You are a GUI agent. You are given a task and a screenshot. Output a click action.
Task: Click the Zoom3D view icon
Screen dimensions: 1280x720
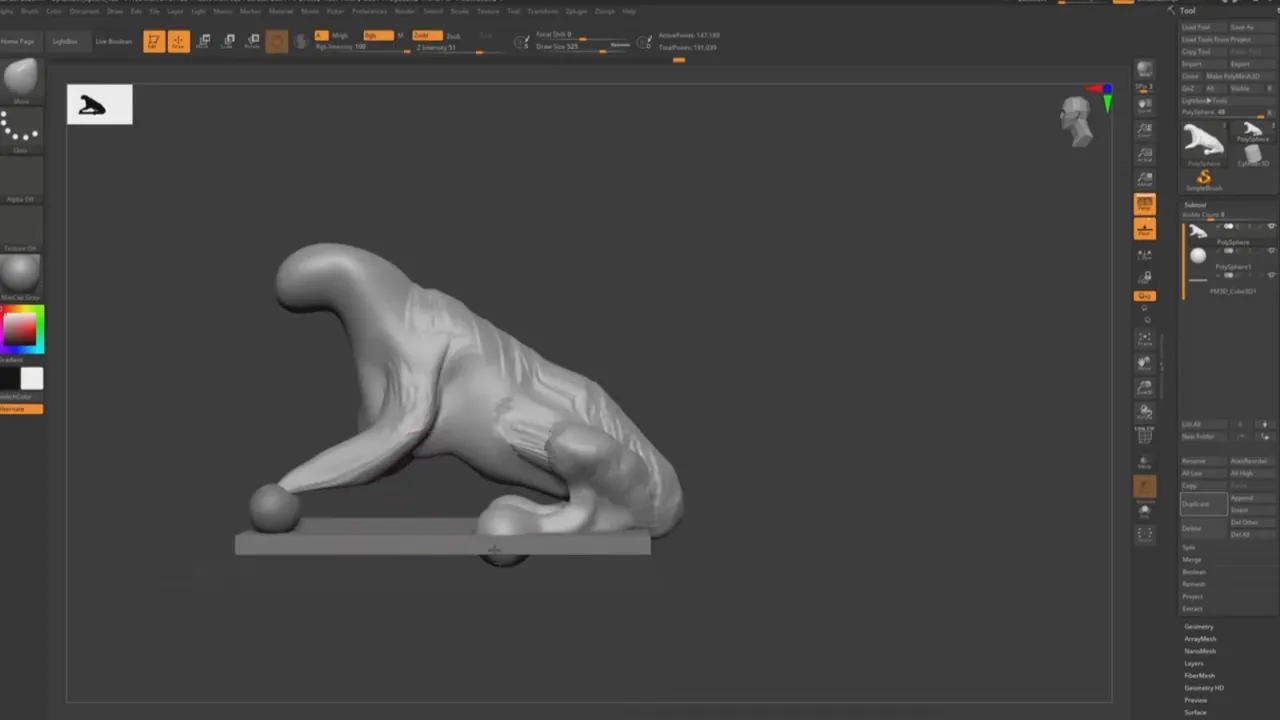1145,387
